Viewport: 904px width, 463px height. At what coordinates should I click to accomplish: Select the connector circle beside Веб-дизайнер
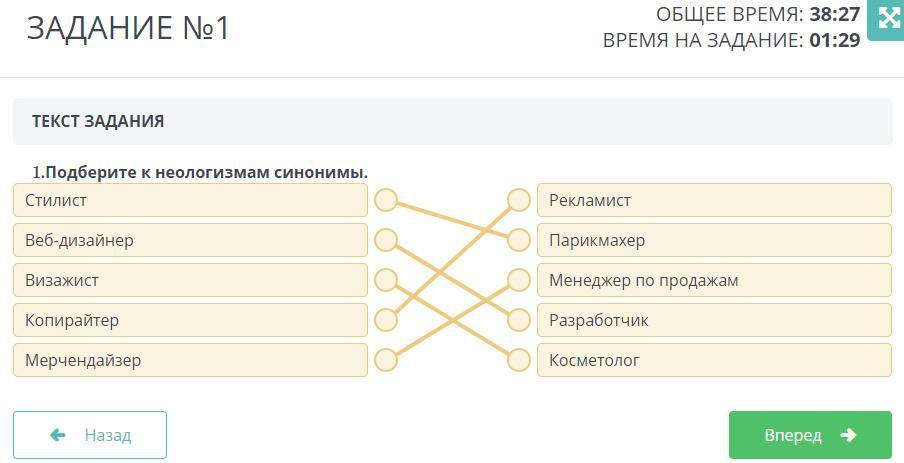click(x=386, y=240)
